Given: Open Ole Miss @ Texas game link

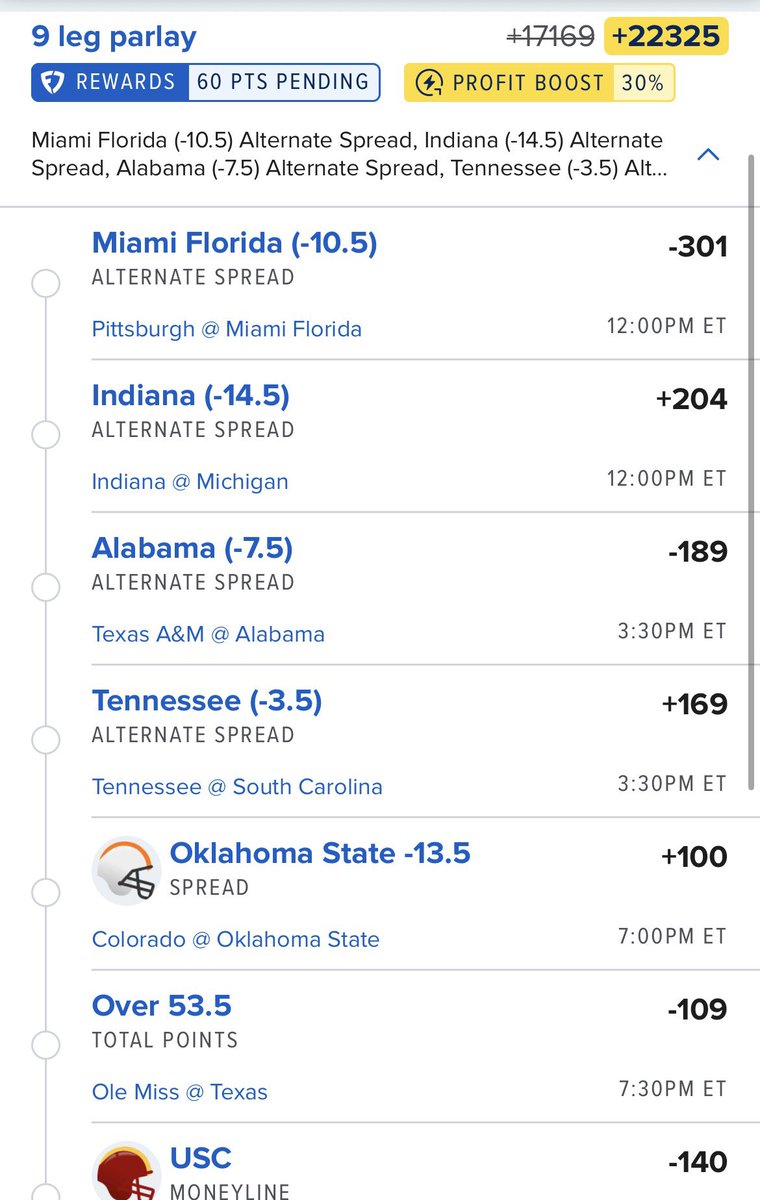Looking at the screenshot, I should 180,1091.
